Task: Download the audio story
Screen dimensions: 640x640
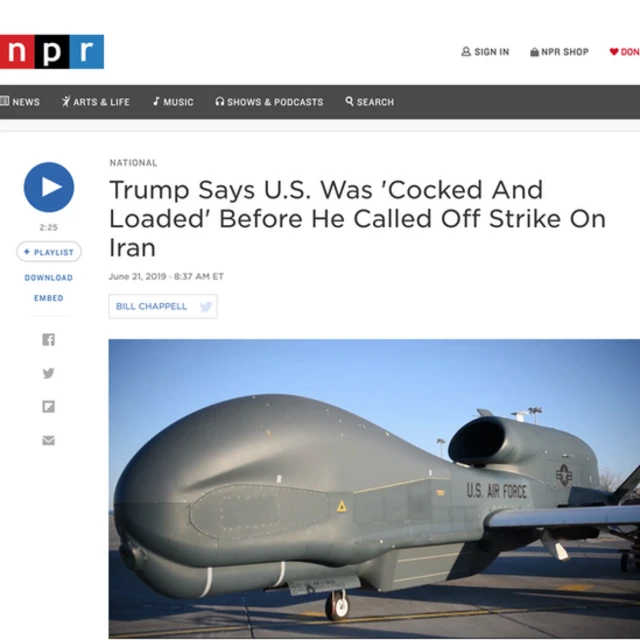Action: 49,278
